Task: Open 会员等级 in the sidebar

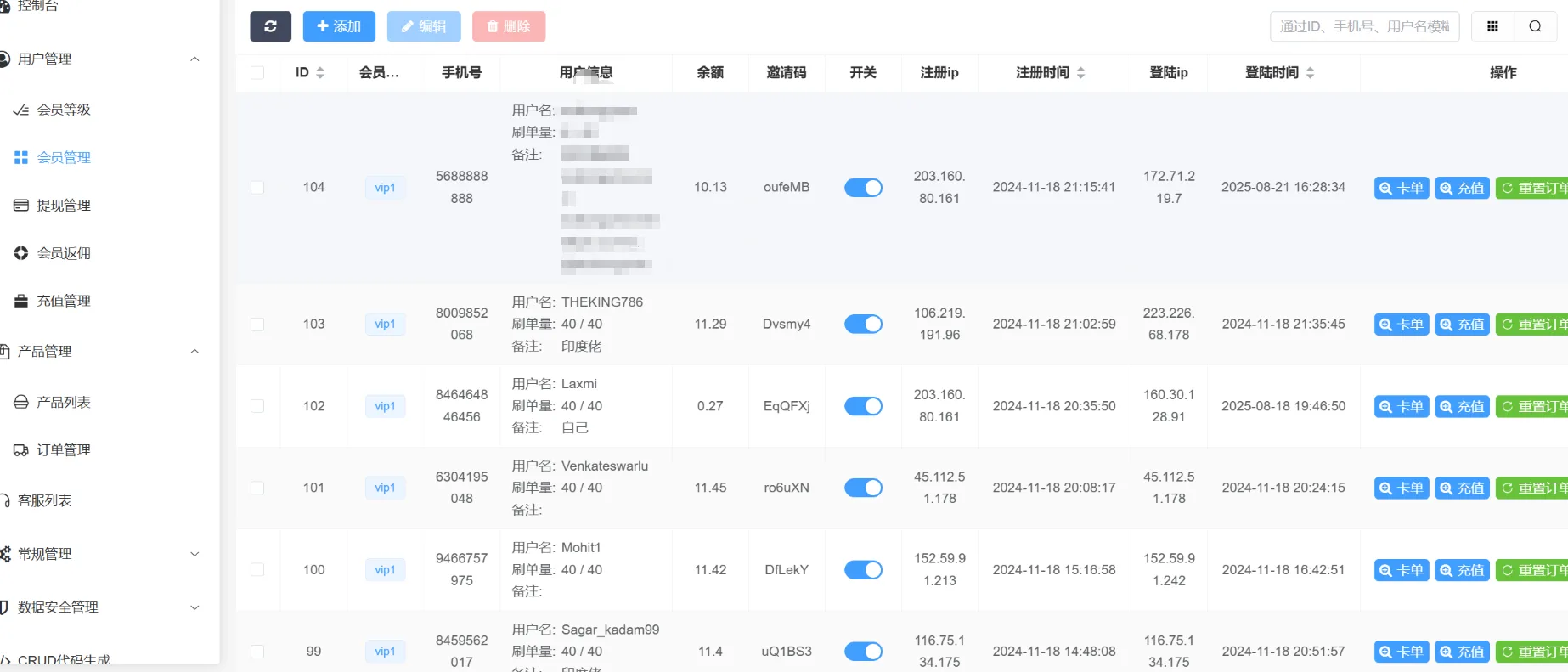Action: [x=64, y=110]
